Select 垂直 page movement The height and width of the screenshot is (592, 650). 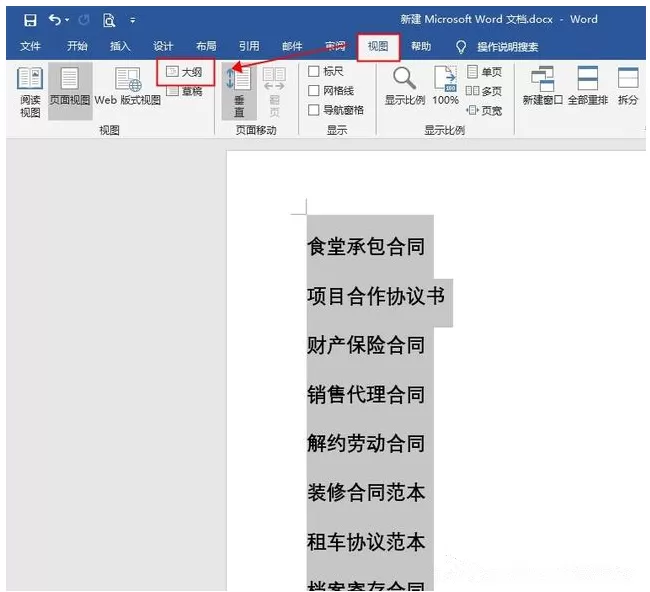(239, 92)
